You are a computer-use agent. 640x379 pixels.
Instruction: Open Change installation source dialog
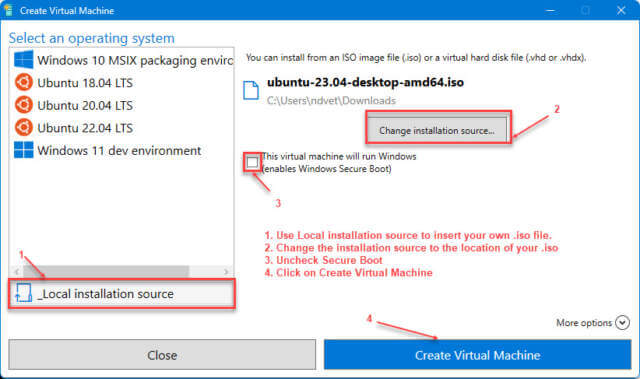(437, 131)
